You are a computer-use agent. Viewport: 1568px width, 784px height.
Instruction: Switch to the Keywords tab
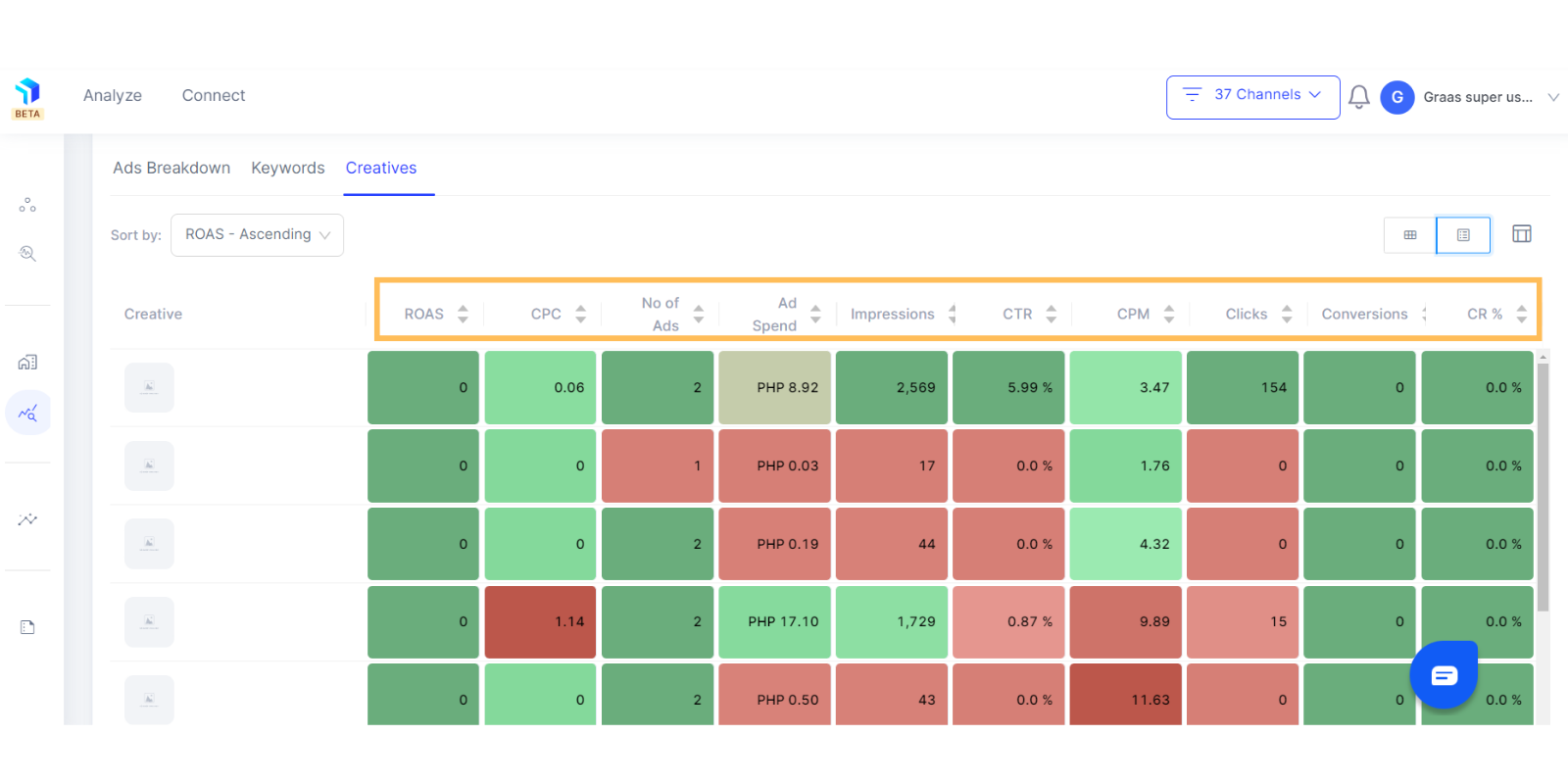point(288,168)
